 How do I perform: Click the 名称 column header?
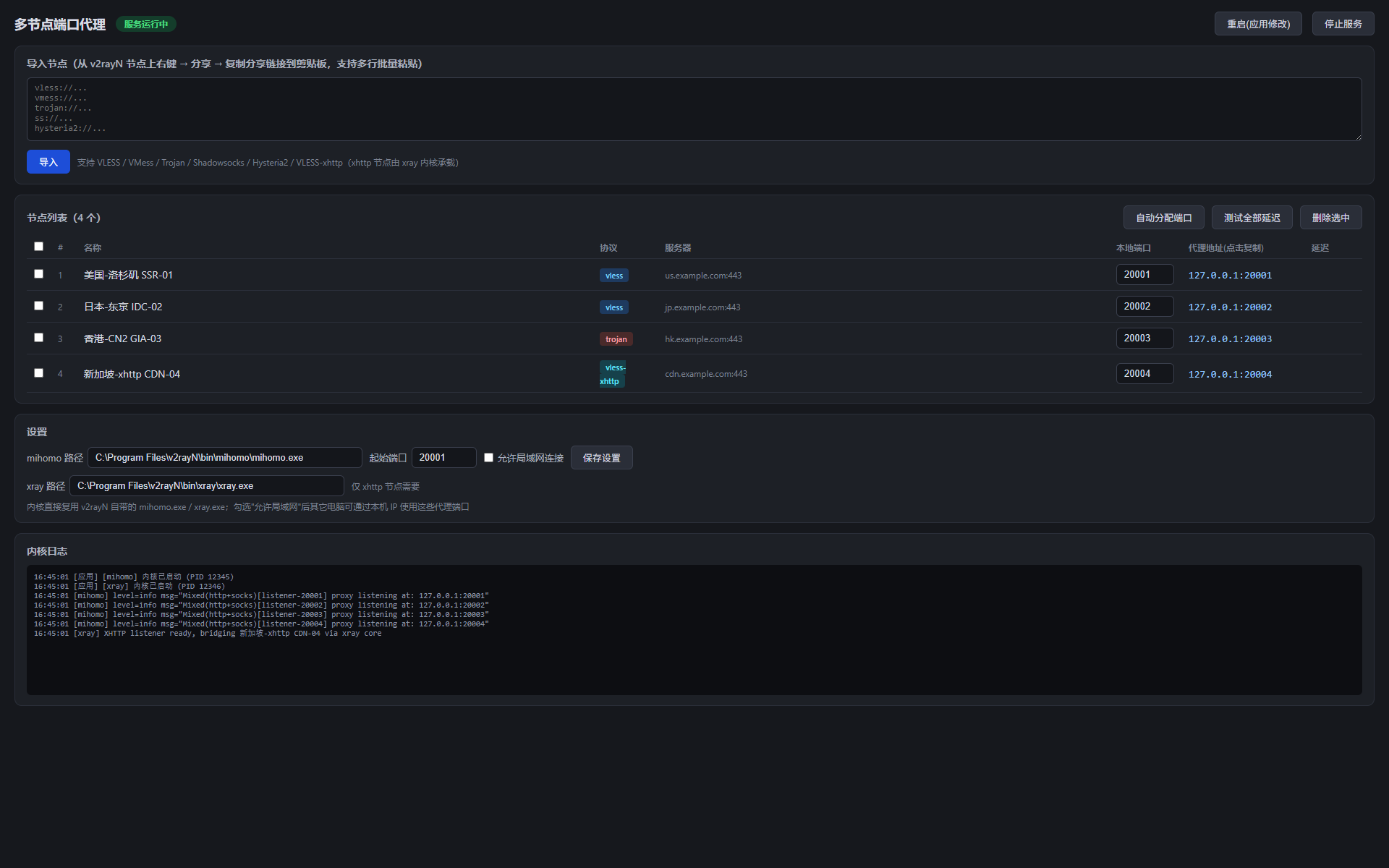[93, 248]
